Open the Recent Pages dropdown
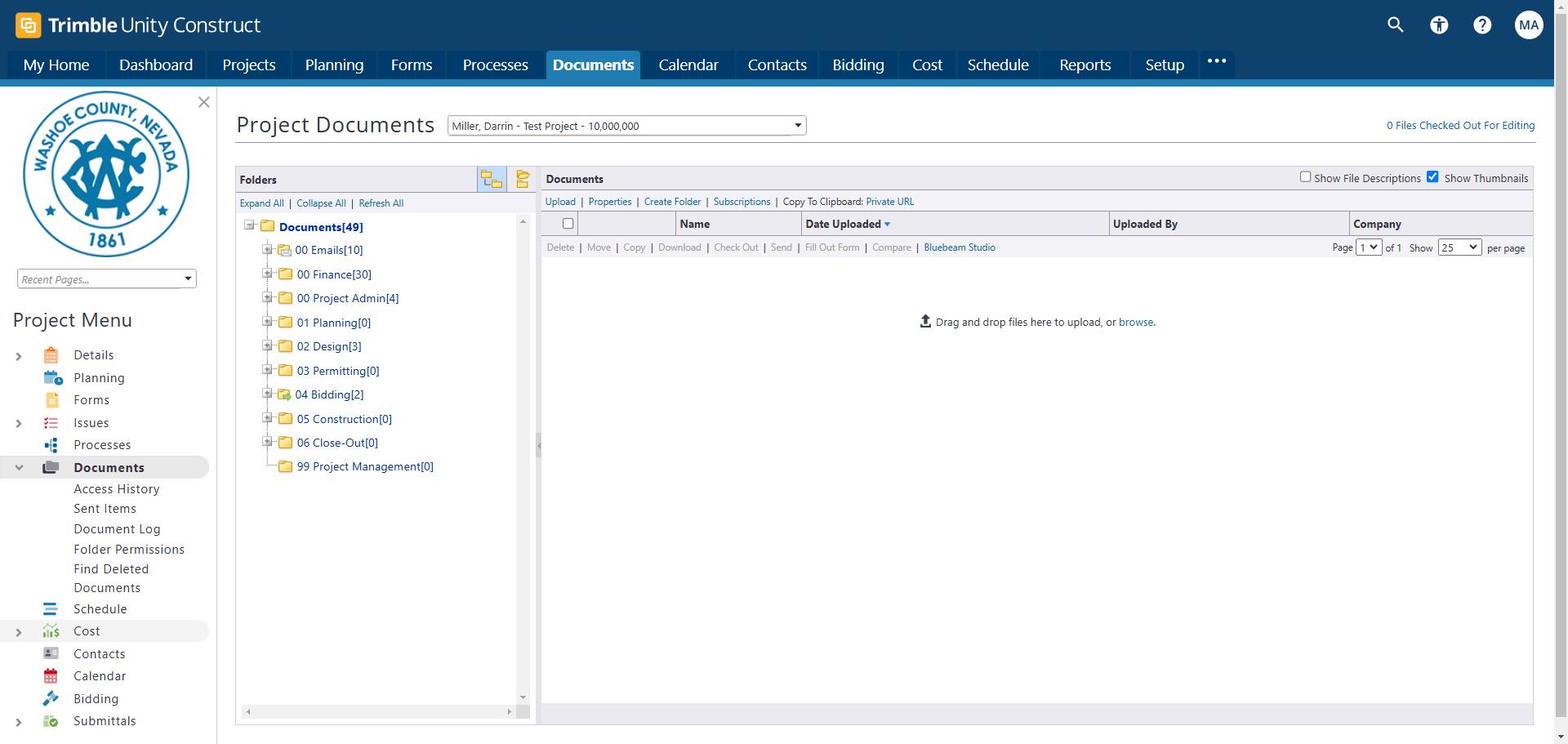The height and width of the screenshot is (744, 1568). (107, 279)
